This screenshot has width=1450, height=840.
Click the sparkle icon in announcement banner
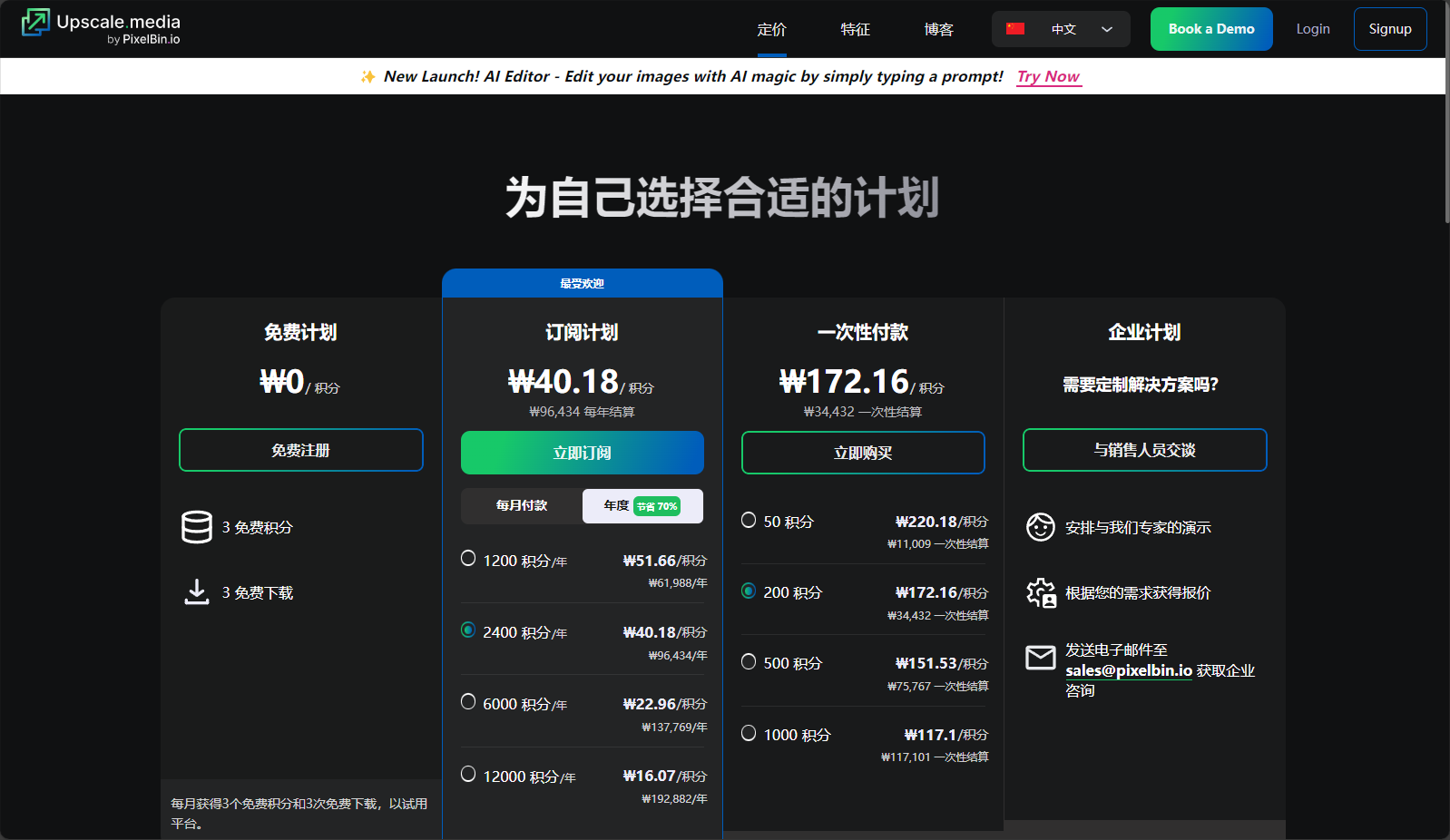click(x=367, y=77)
